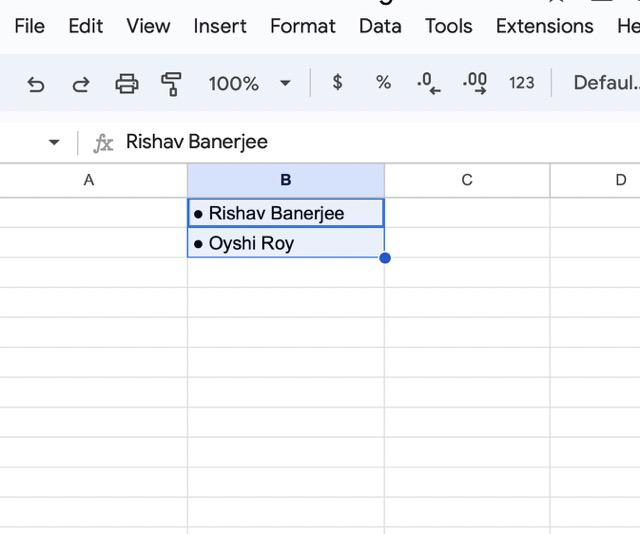
Task: Open the Default font dropdown
Action: 605,83
